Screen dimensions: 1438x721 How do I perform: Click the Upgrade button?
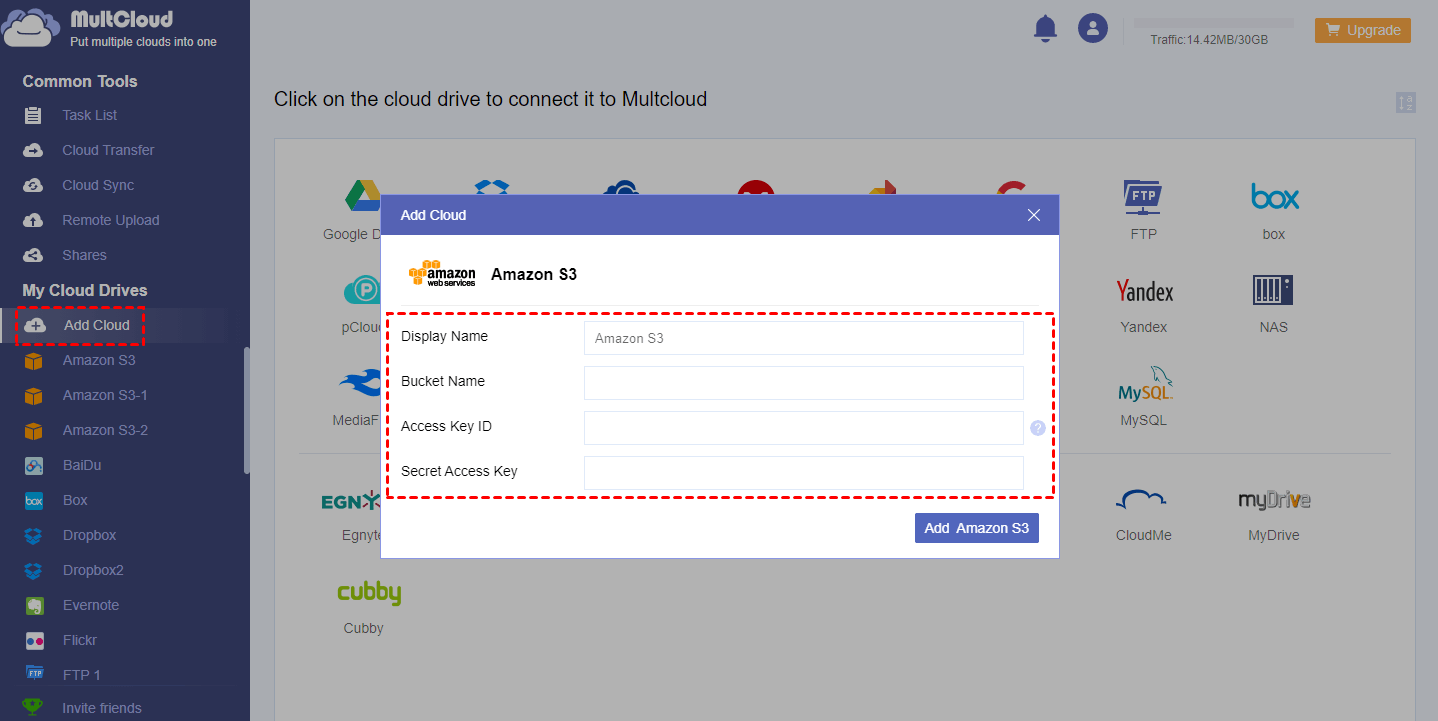coord(1363,30)
